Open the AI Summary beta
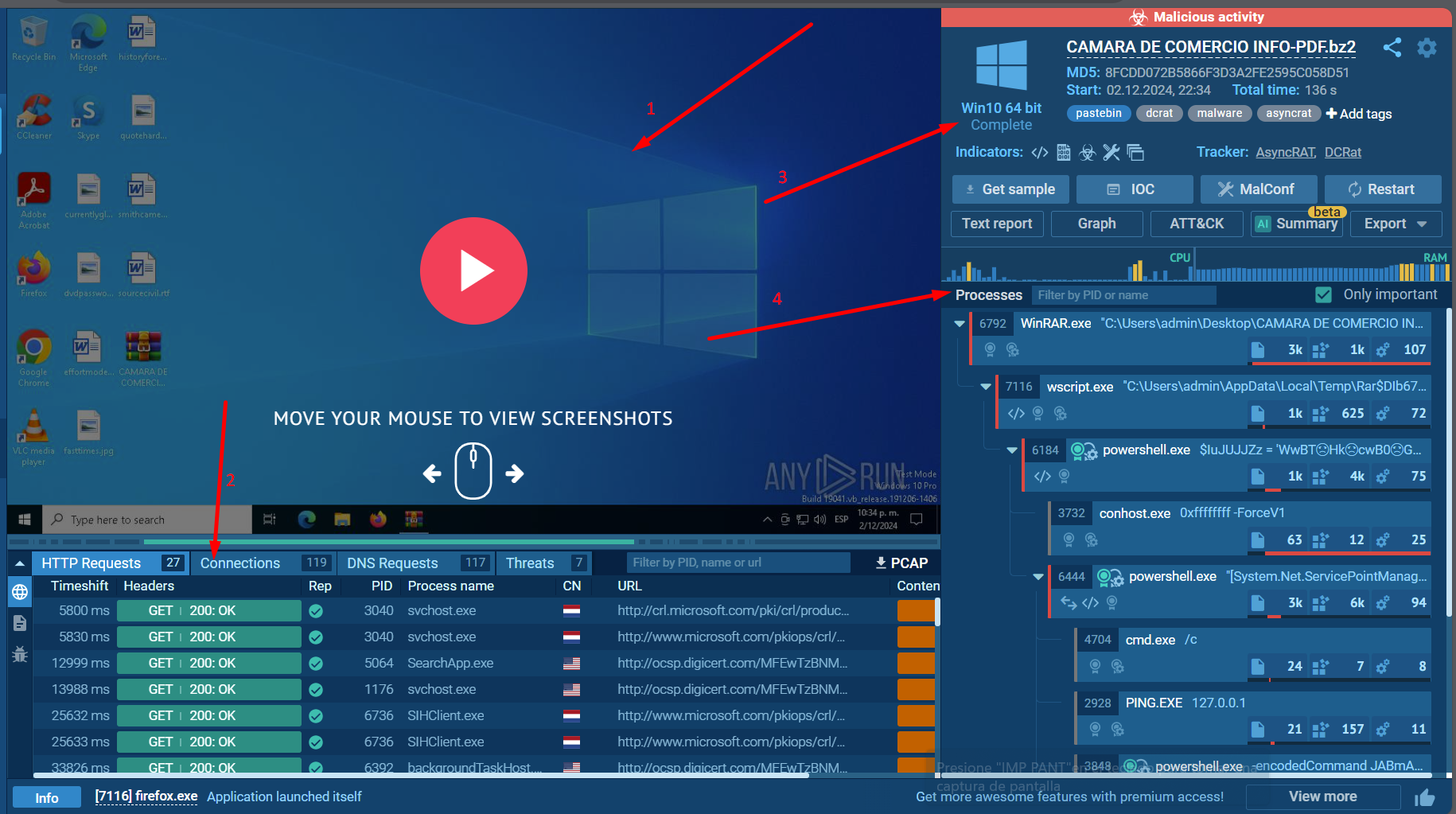Image resolution: width=1456 pixels, height=814 pixels. pyautogui.click(x=1297, y=224)
